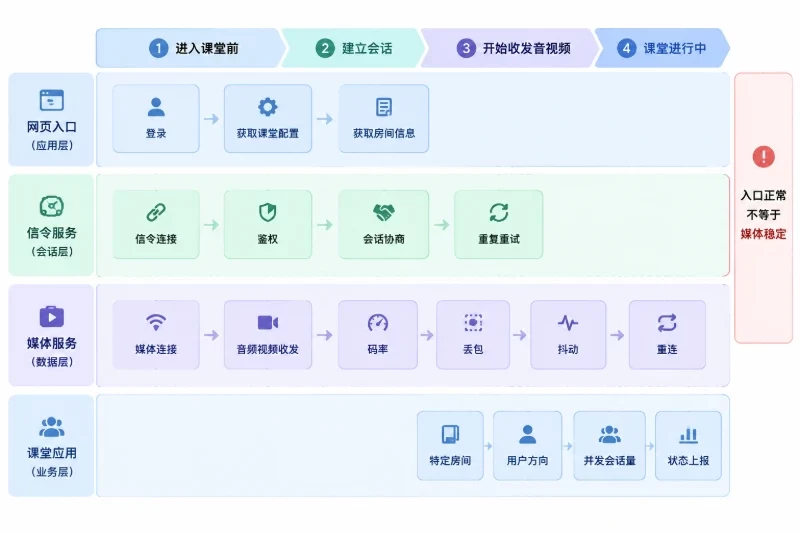800x533 pixels.
Task: Click the 码率 label
Action: pyautogui.click(x=378, y=349)
